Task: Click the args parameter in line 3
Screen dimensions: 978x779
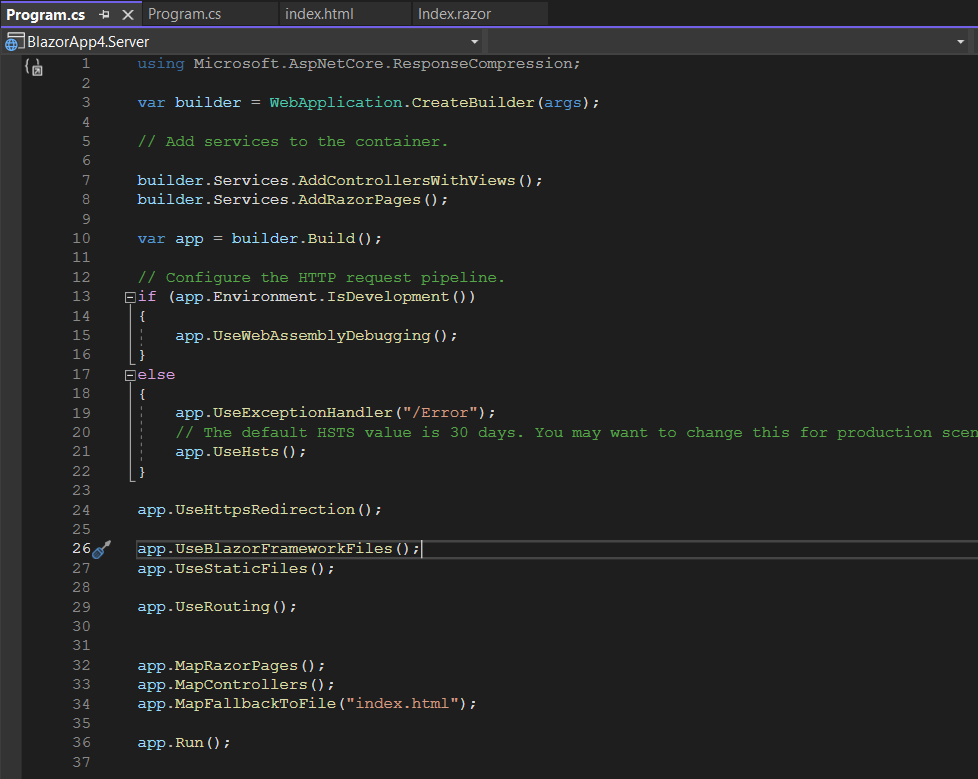Action: point(563,102)
